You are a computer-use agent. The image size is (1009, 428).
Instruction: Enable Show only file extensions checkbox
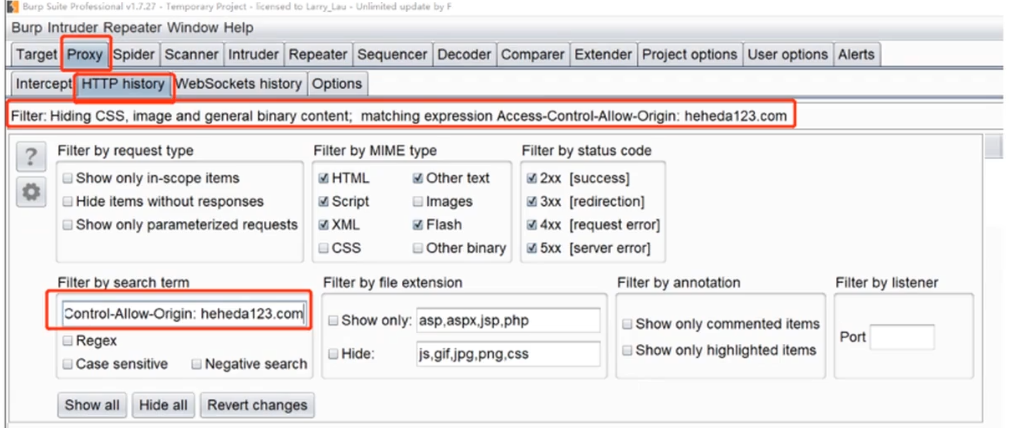(x=333, y=321)
